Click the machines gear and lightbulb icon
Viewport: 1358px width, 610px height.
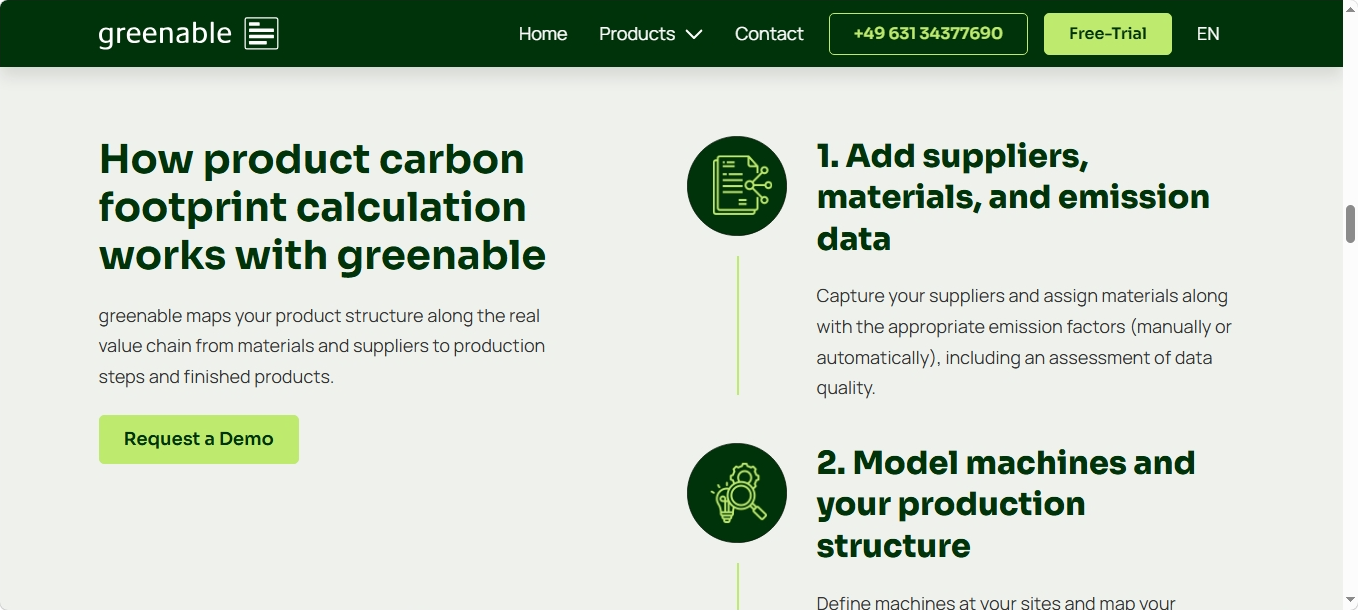[x=737, y=493]
